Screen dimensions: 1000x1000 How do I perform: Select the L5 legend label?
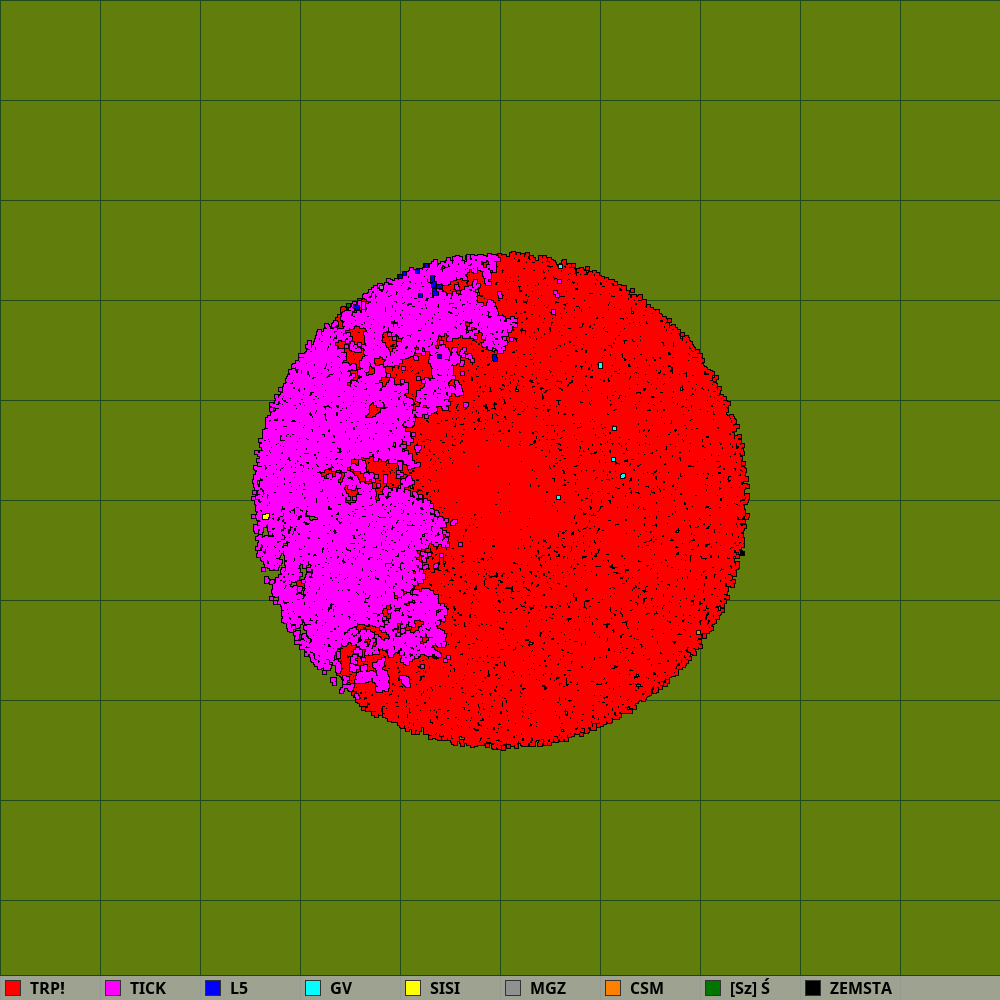[x=239, y=989]
